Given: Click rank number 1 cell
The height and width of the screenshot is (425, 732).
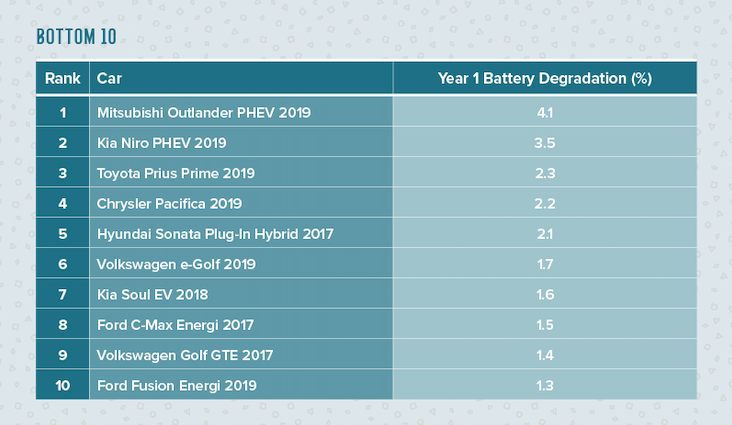Looking at the screenshot, I should [x=63, y=113].
